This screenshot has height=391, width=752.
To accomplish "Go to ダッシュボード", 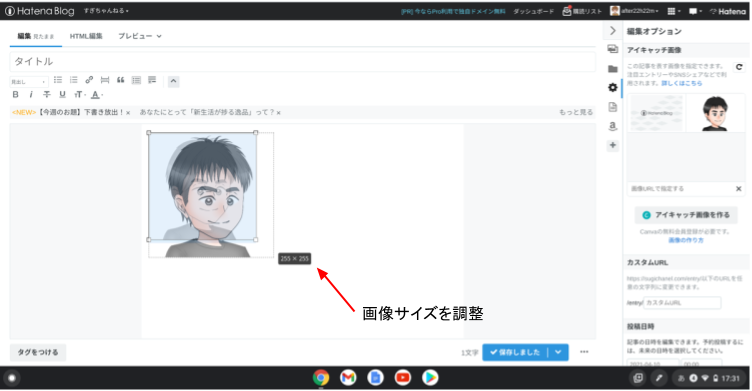I will [533, 12].
